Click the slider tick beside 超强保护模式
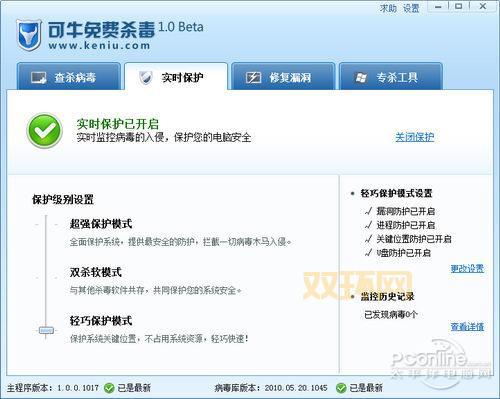The image size is (500, 399). pyautogui.click(x=46, y=224)
